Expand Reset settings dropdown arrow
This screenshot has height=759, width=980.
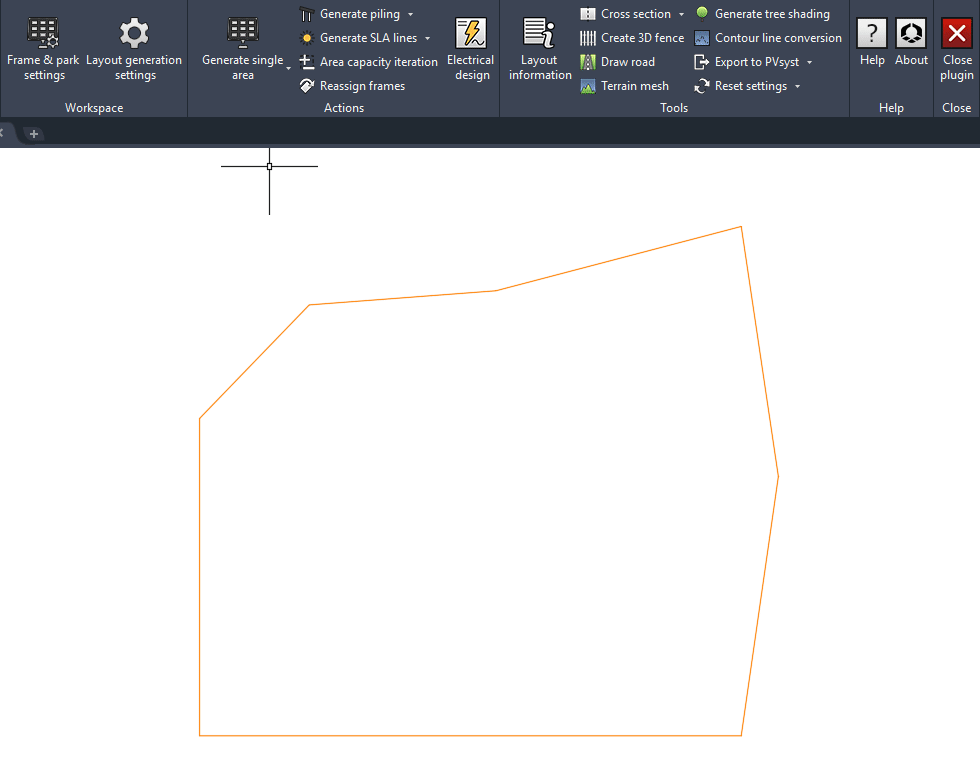tap(798, 86)
